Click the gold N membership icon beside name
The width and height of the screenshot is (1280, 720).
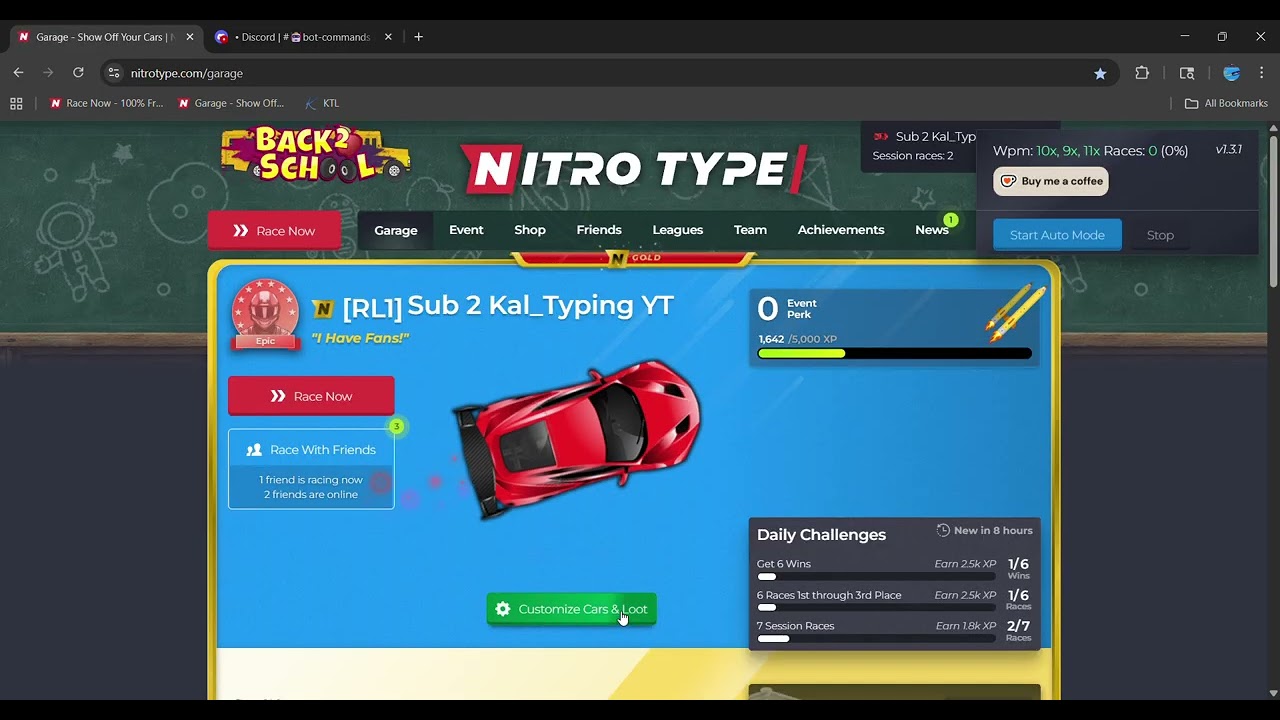(x=322, y=309)
